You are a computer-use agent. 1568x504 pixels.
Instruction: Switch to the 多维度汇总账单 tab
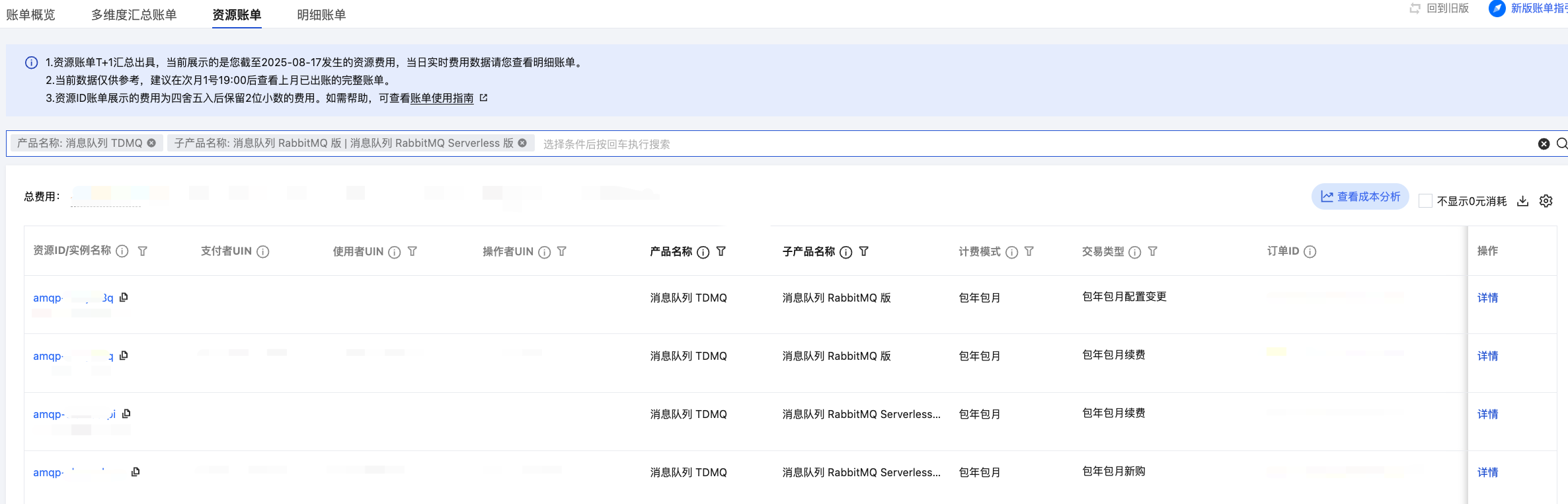click(x=134, y=15)
